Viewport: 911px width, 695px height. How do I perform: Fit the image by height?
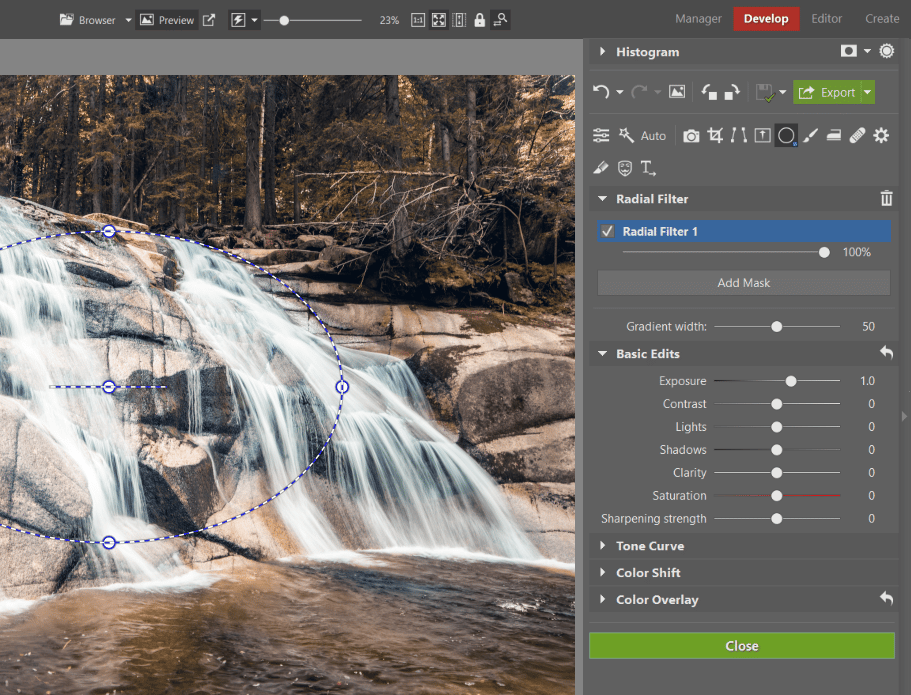pyautogui.click(x=459, y=20)
